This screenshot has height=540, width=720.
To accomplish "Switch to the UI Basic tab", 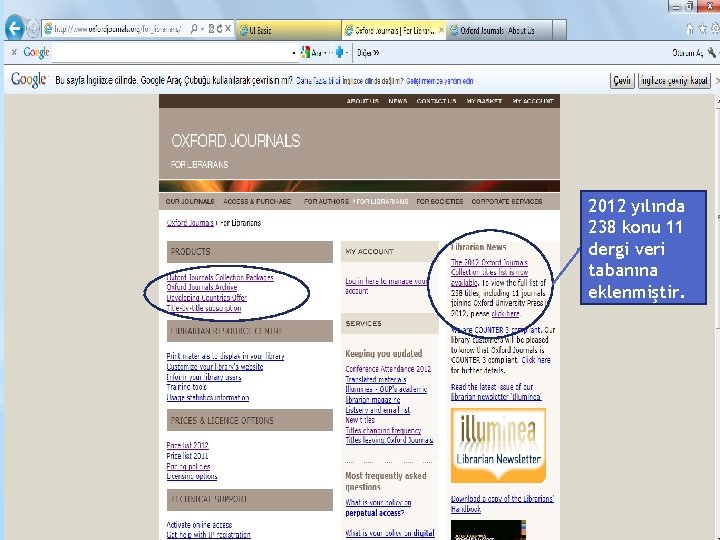I will click(288, 30).
